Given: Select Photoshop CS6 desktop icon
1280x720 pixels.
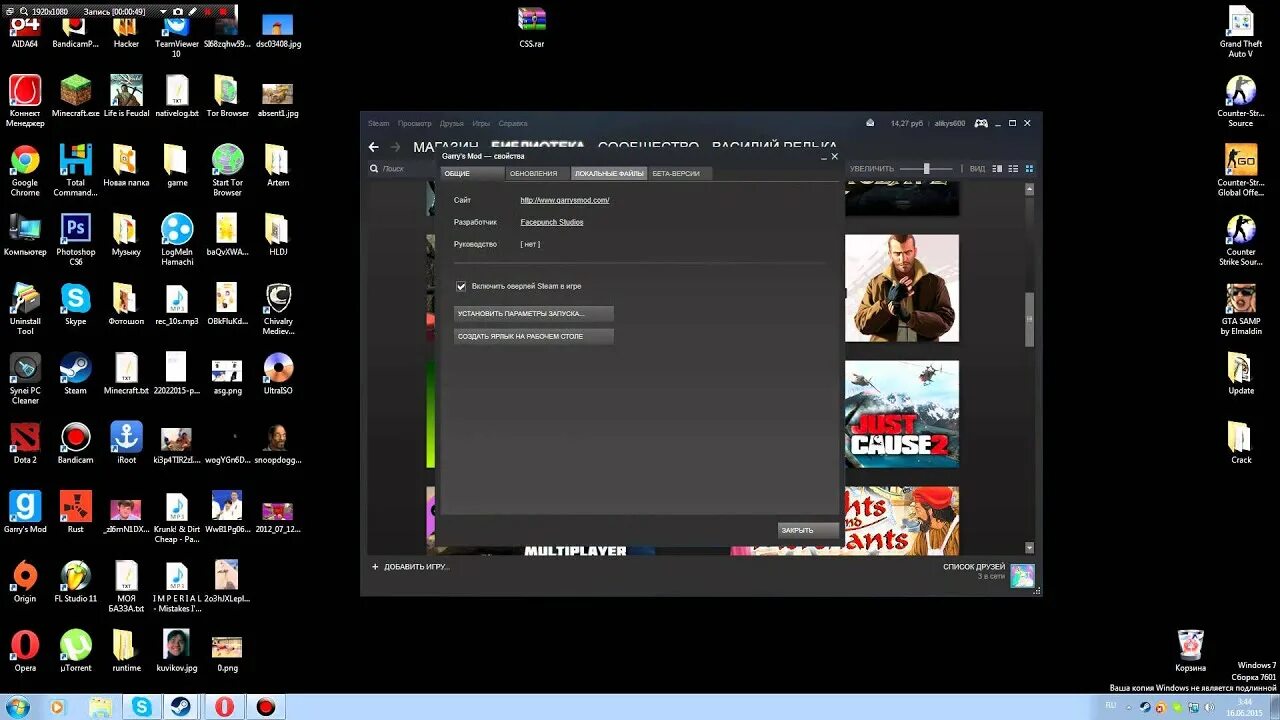Looking at the screenshot, I should [x=76, y=239].
